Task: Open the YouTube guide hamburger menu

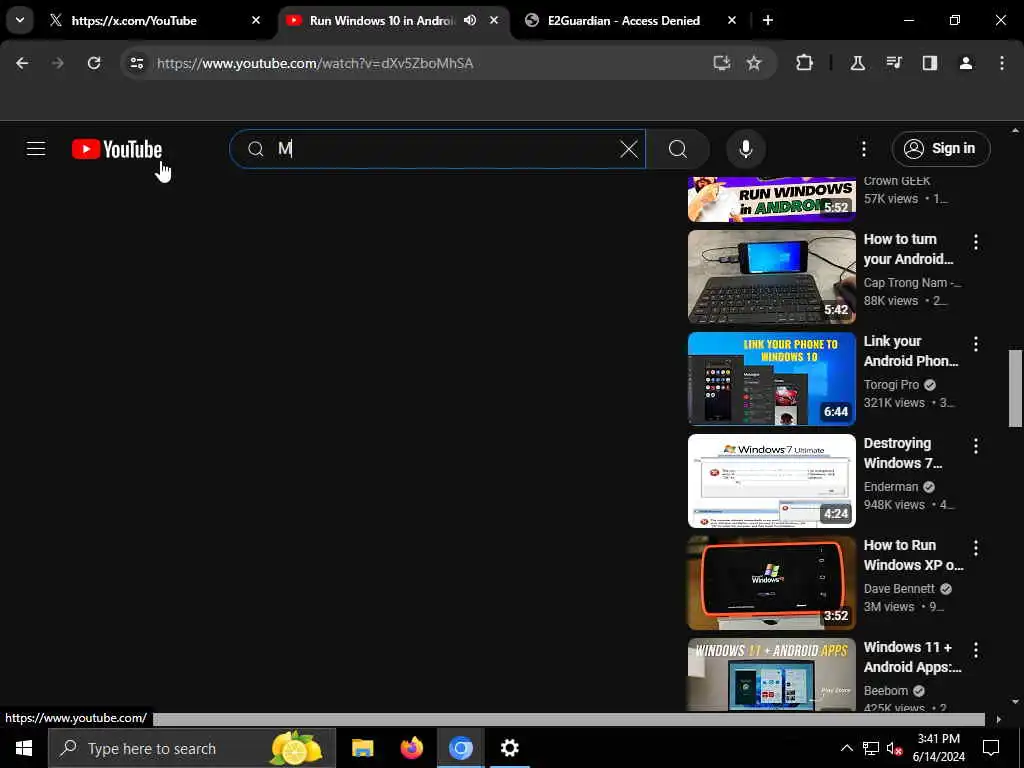Action: point(36,149)
